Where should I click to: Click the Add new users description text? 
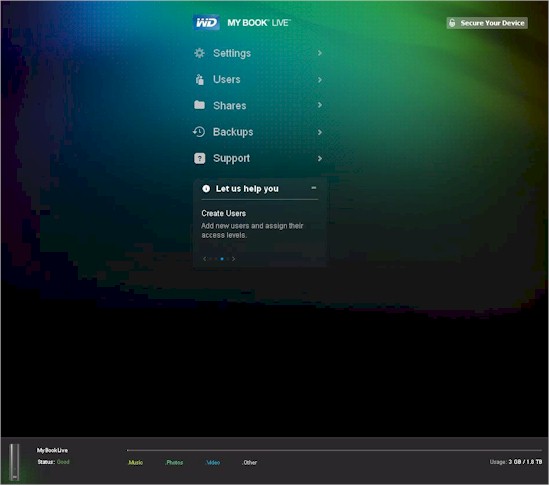click(x=252, y=230)
